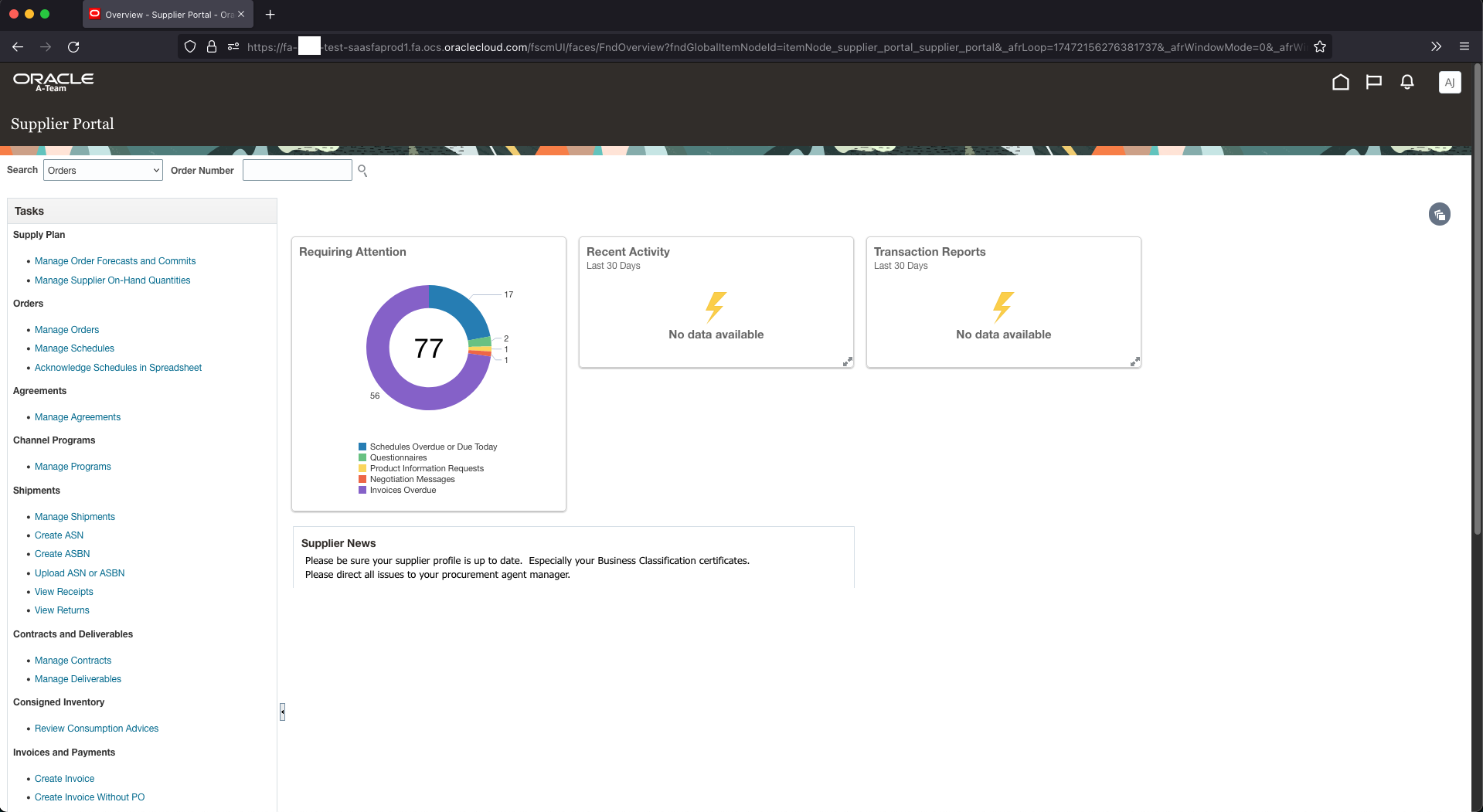Open the tracking protection shield icon

coord(190,47)
